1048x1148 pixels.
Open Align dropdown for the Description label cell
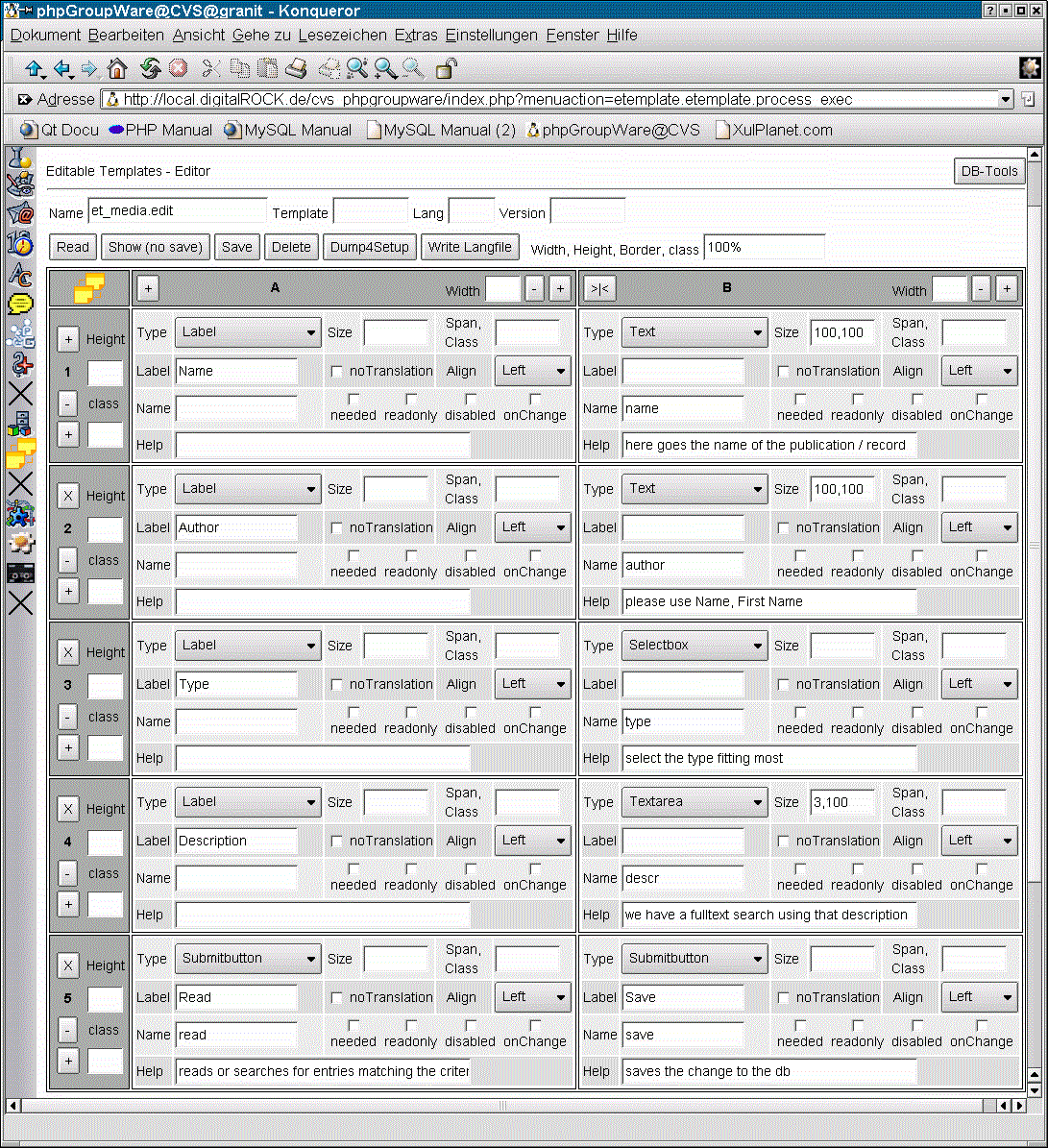coord(533,841)
